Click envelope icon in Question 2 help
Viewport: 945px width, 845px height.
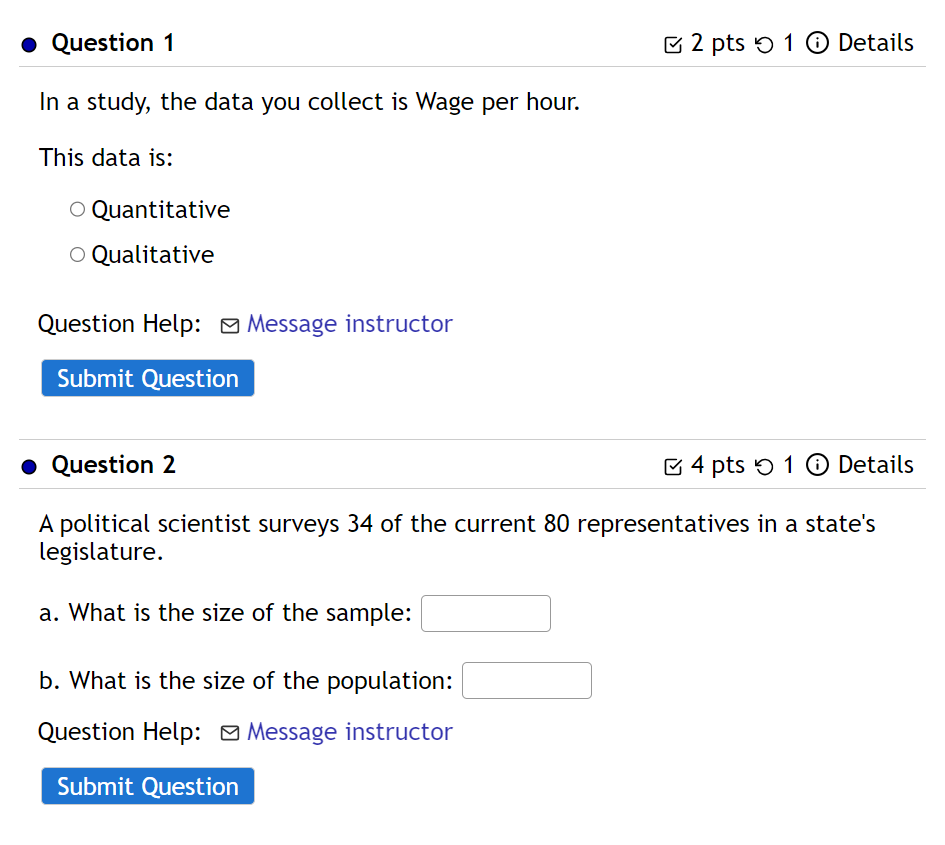click(x=230, y=734)
